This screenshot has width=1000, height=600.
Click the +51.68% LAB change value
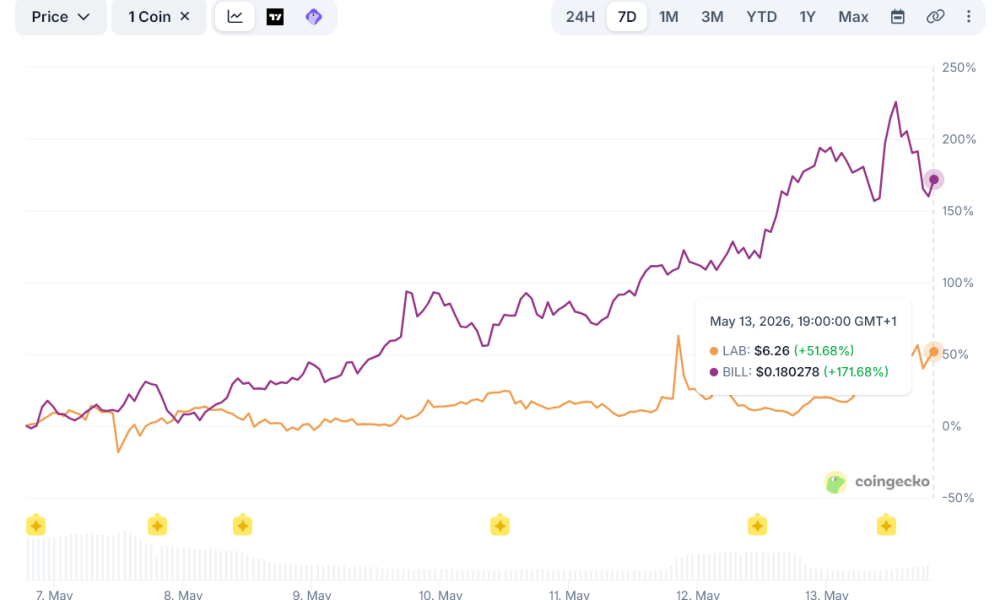(x=823, y=351)
